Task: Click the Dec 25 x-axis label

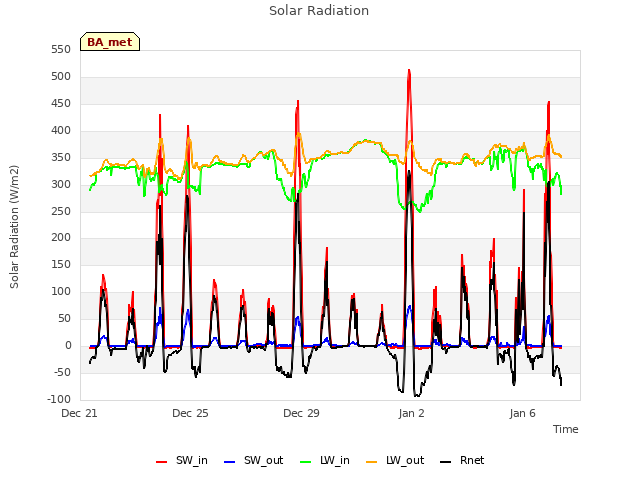Action: click(x=190, y=413)
